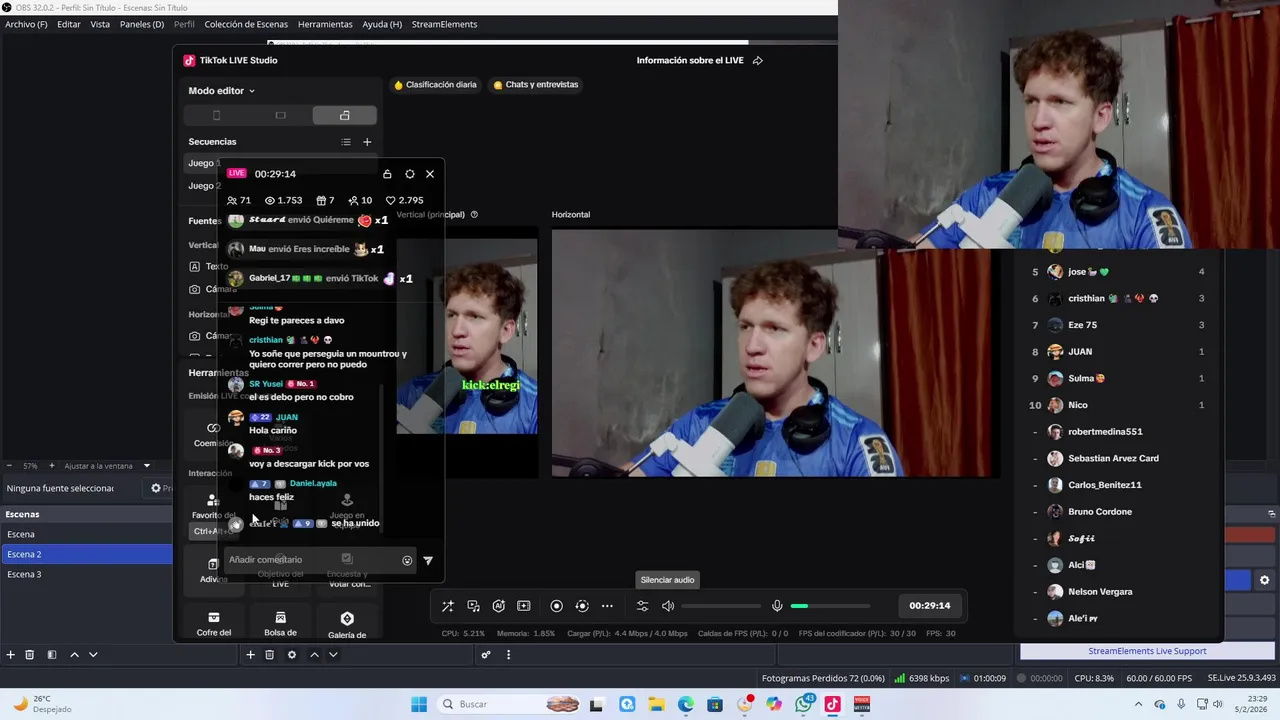Click the AI tool toolbar icon
This screenshot has width=1280, height=720.
coord(498,606)
